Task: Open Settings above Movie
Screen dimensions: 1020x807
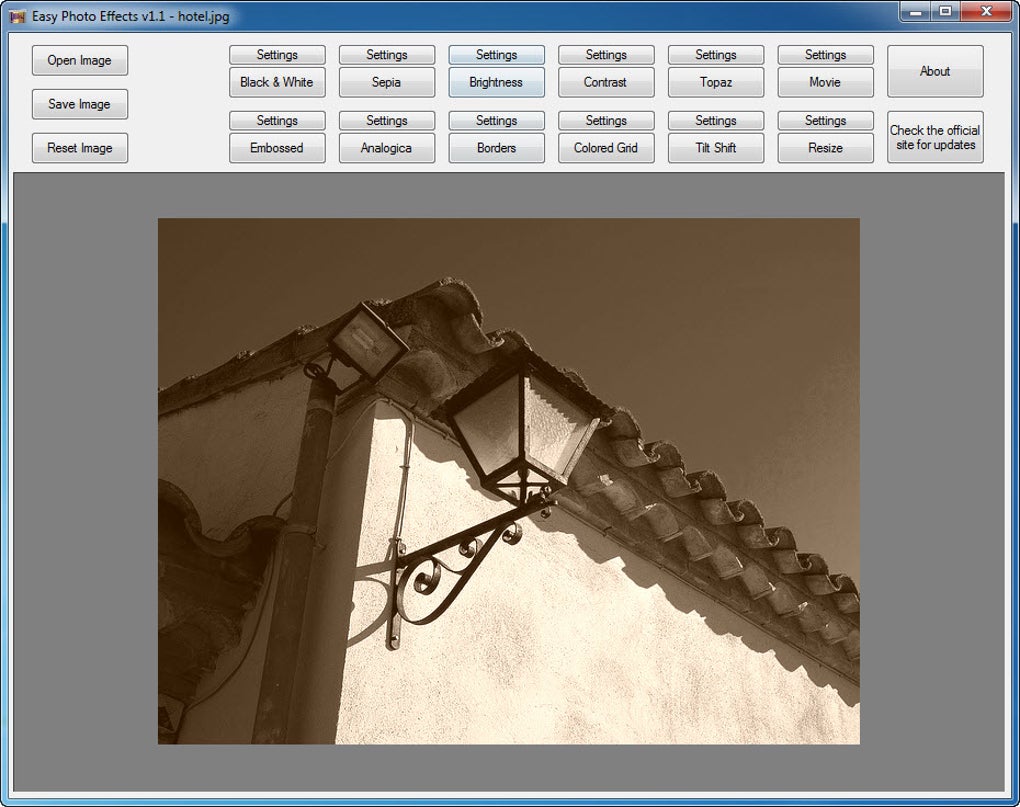Action: click(825, 55)
